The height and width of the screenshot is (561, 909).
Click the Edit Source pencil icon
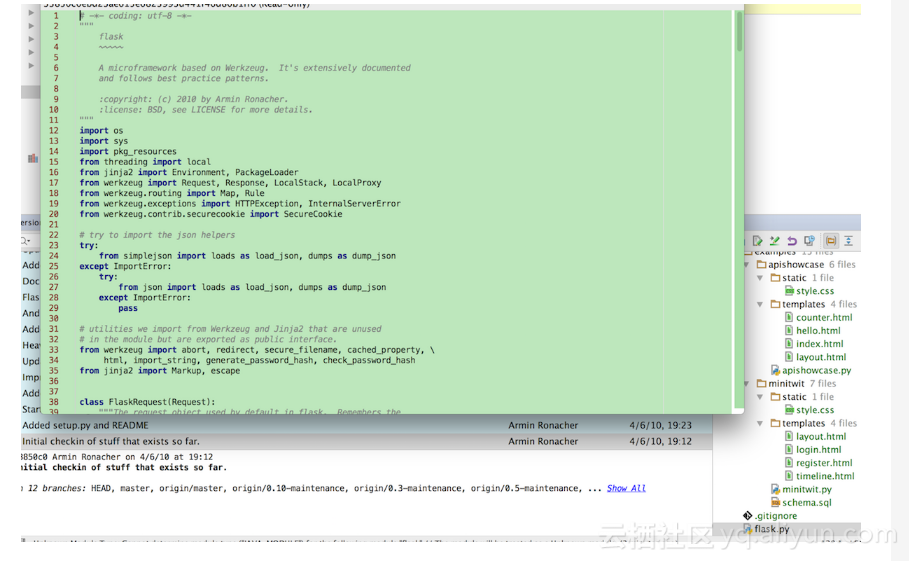(x=775, y=241)
